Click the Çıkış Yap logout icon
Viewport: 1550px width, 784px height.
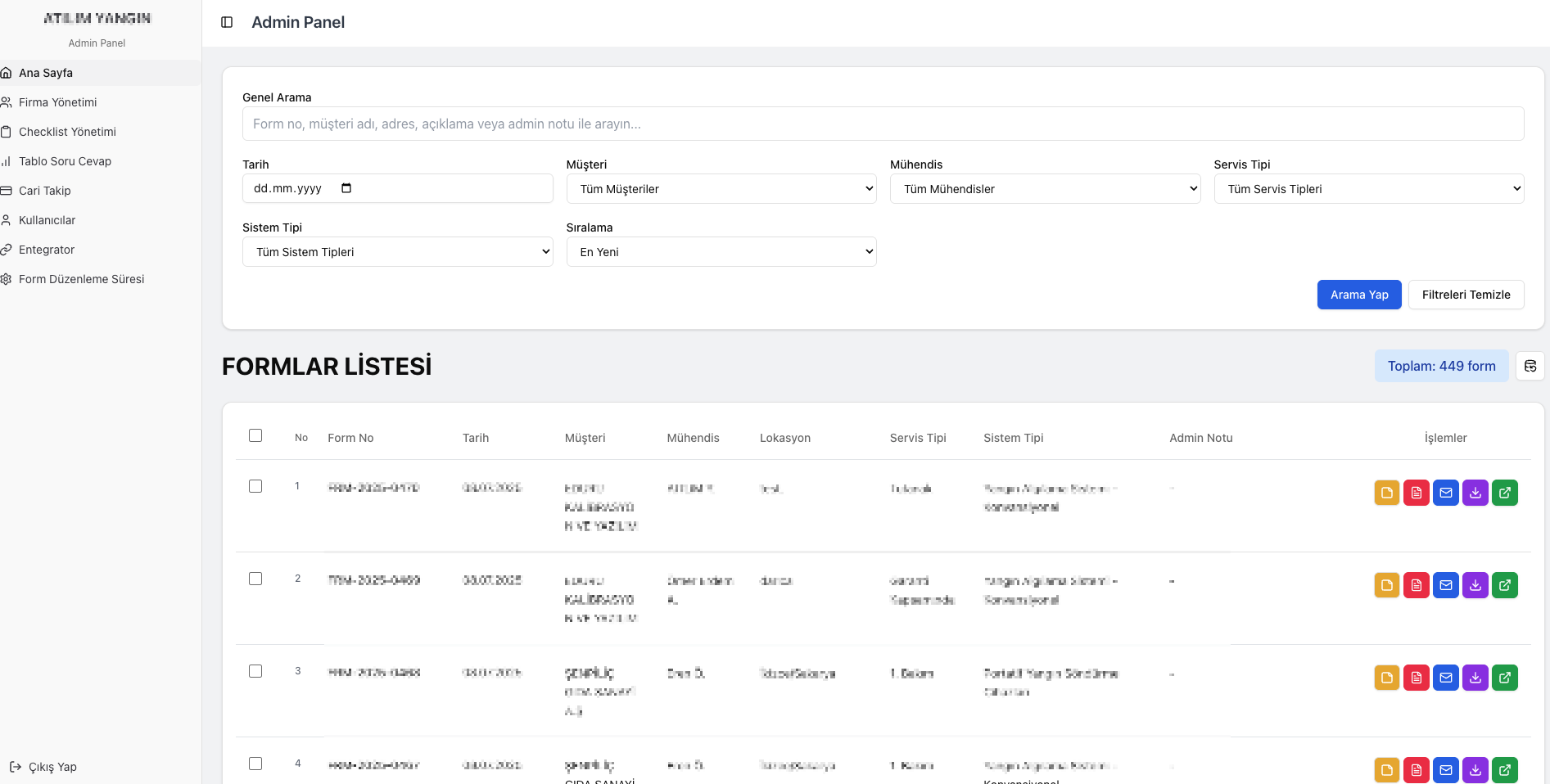[x=15, y=767]
